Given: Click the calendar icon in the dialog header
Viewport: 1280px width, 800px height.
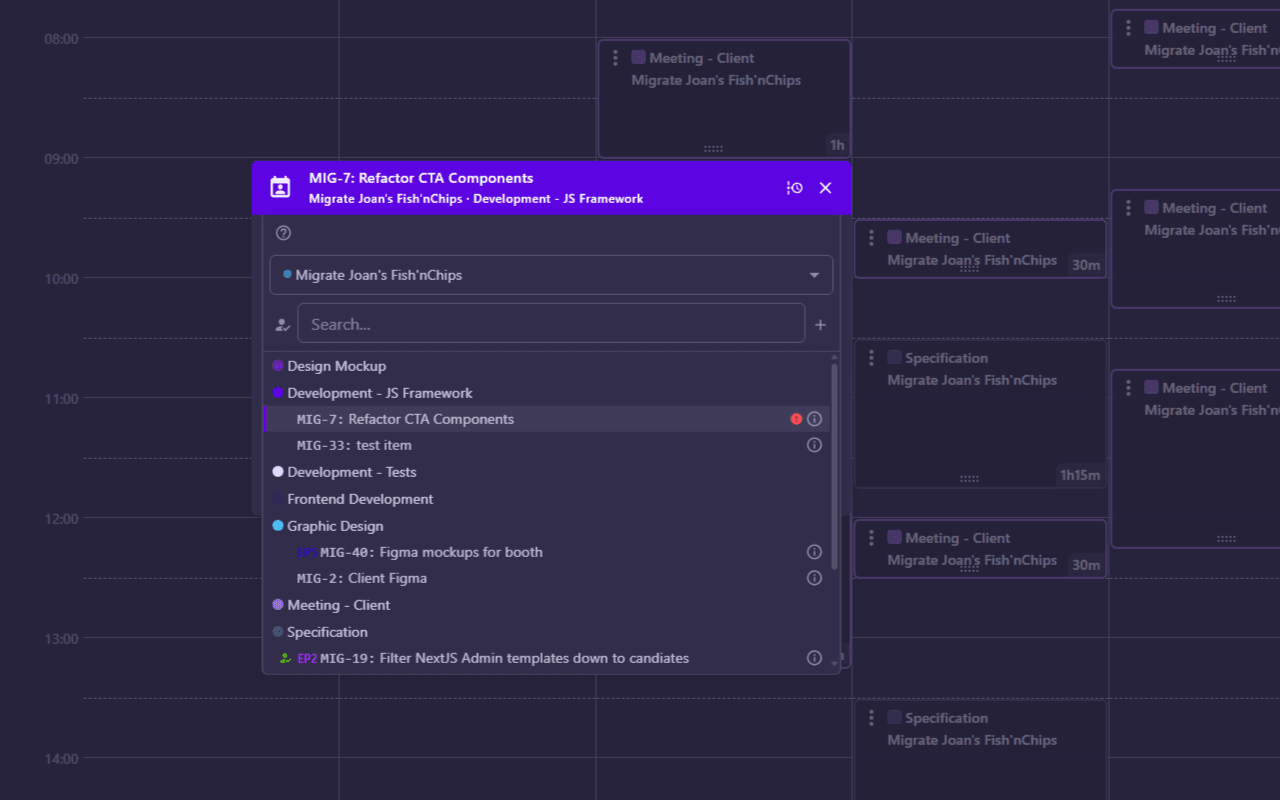Looking at the screenshot, I should [x=279, y=186].
